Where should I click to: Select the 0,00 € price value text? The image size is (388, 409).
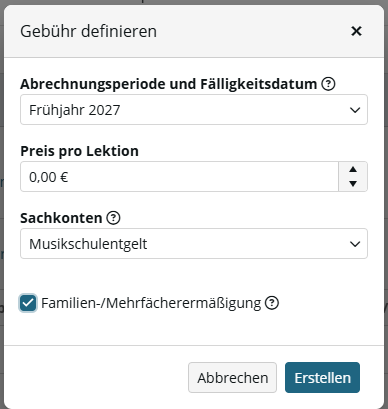[49, 177]
